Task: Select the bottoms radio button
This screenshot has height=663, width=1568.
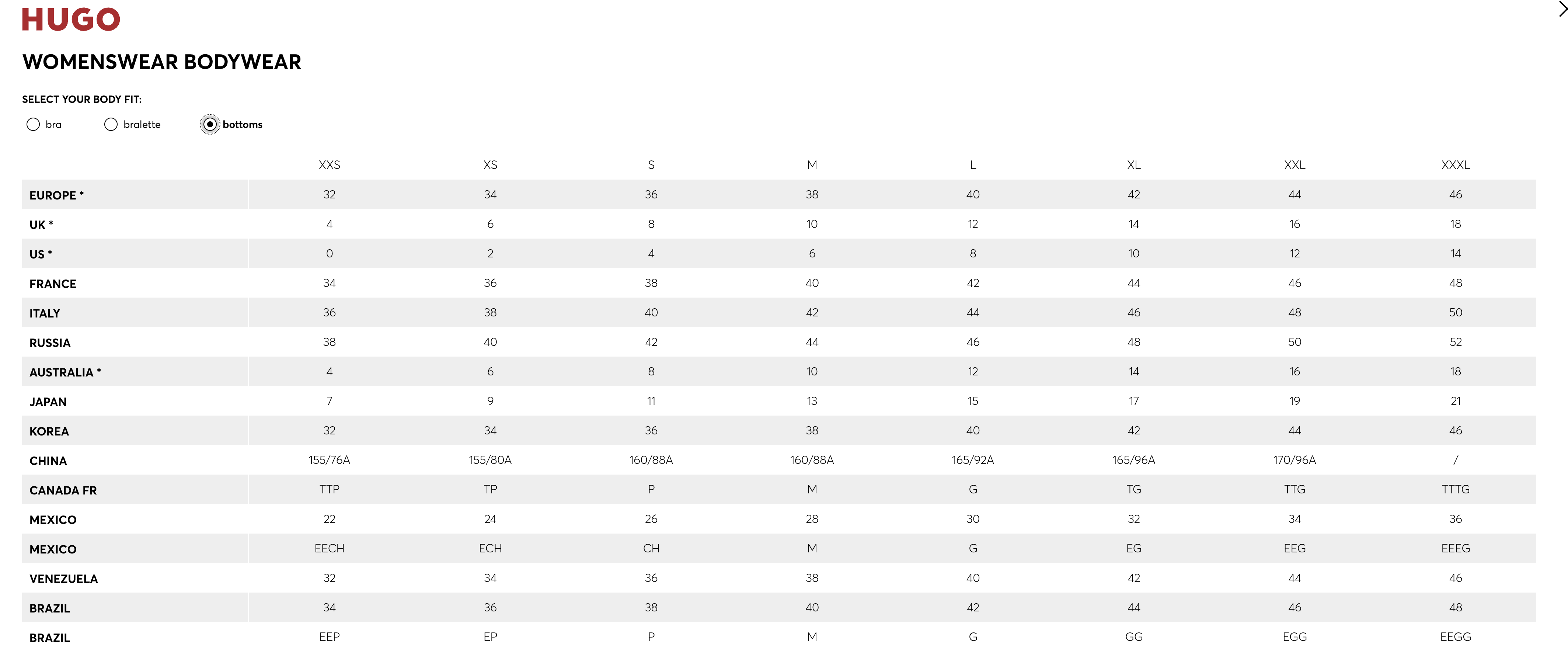Action: click(210, 124)
